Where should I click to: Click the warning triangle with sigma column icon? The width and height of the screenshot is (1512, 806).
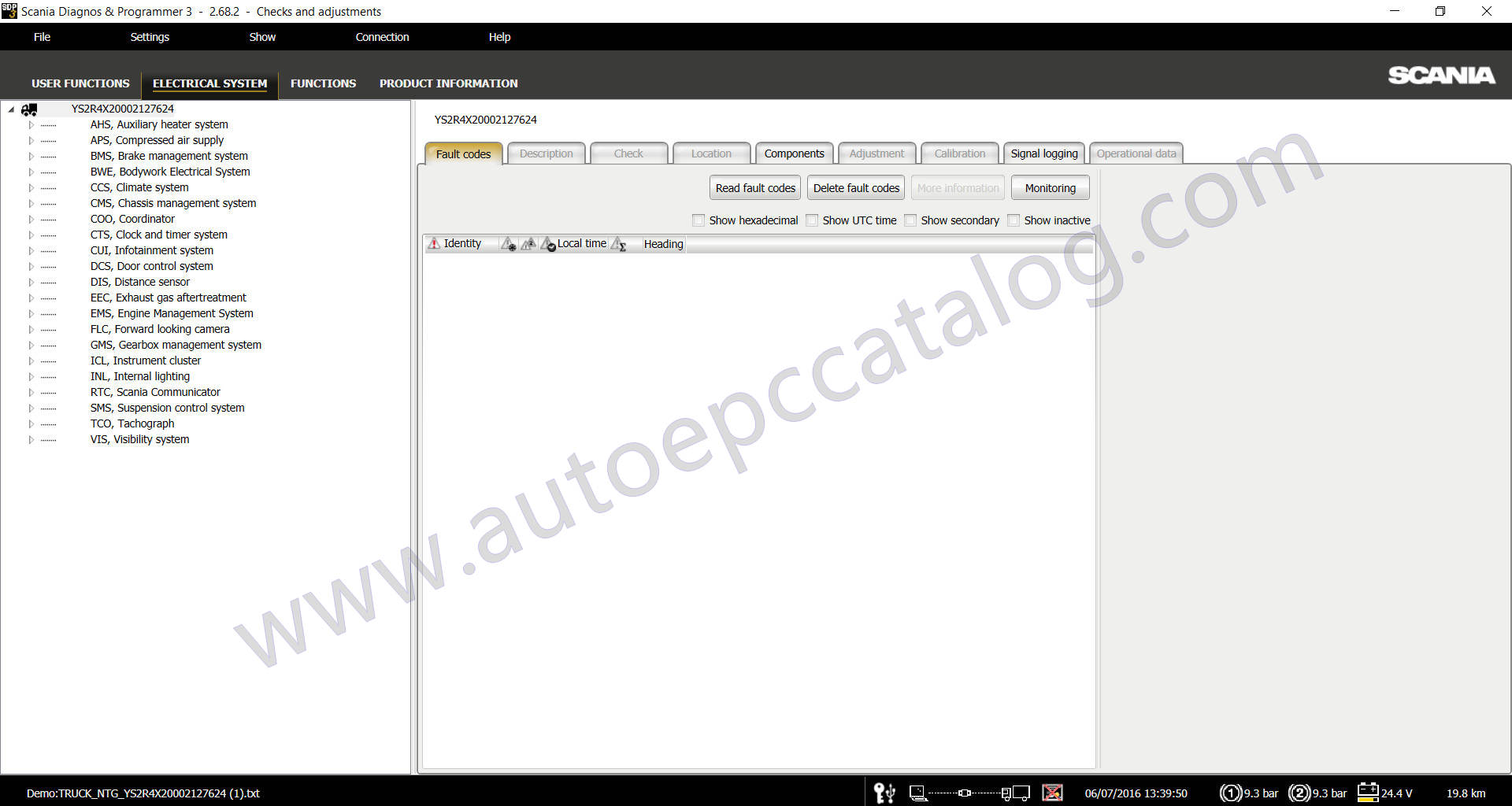(619, 244)
